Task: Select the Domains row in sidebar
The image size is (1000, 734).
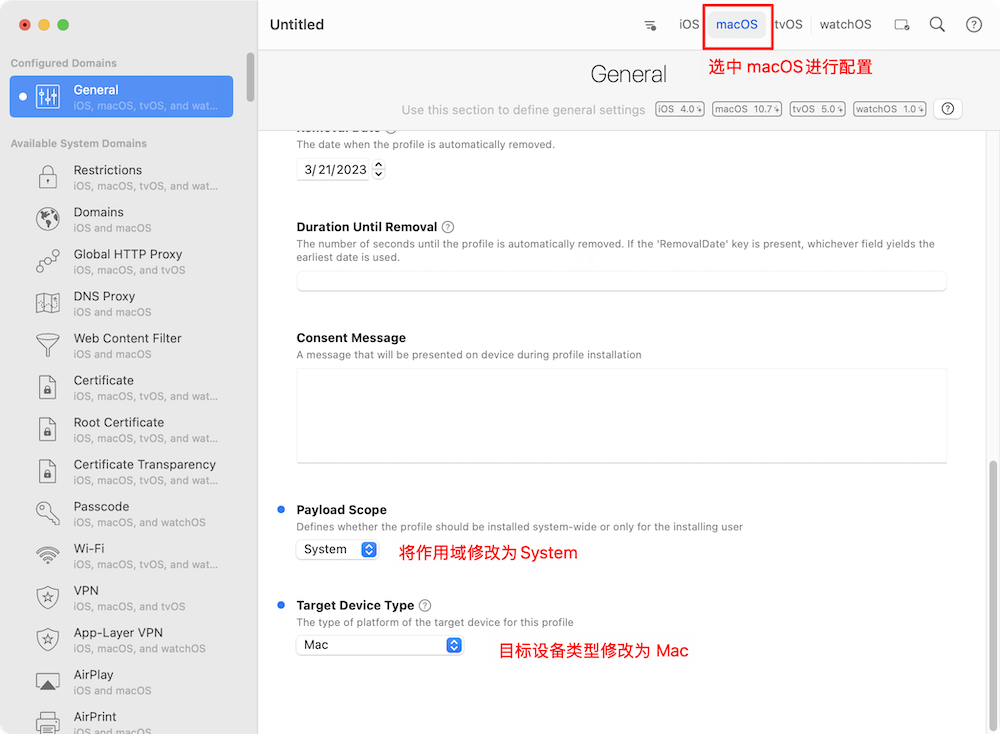Action: (121, 219)
